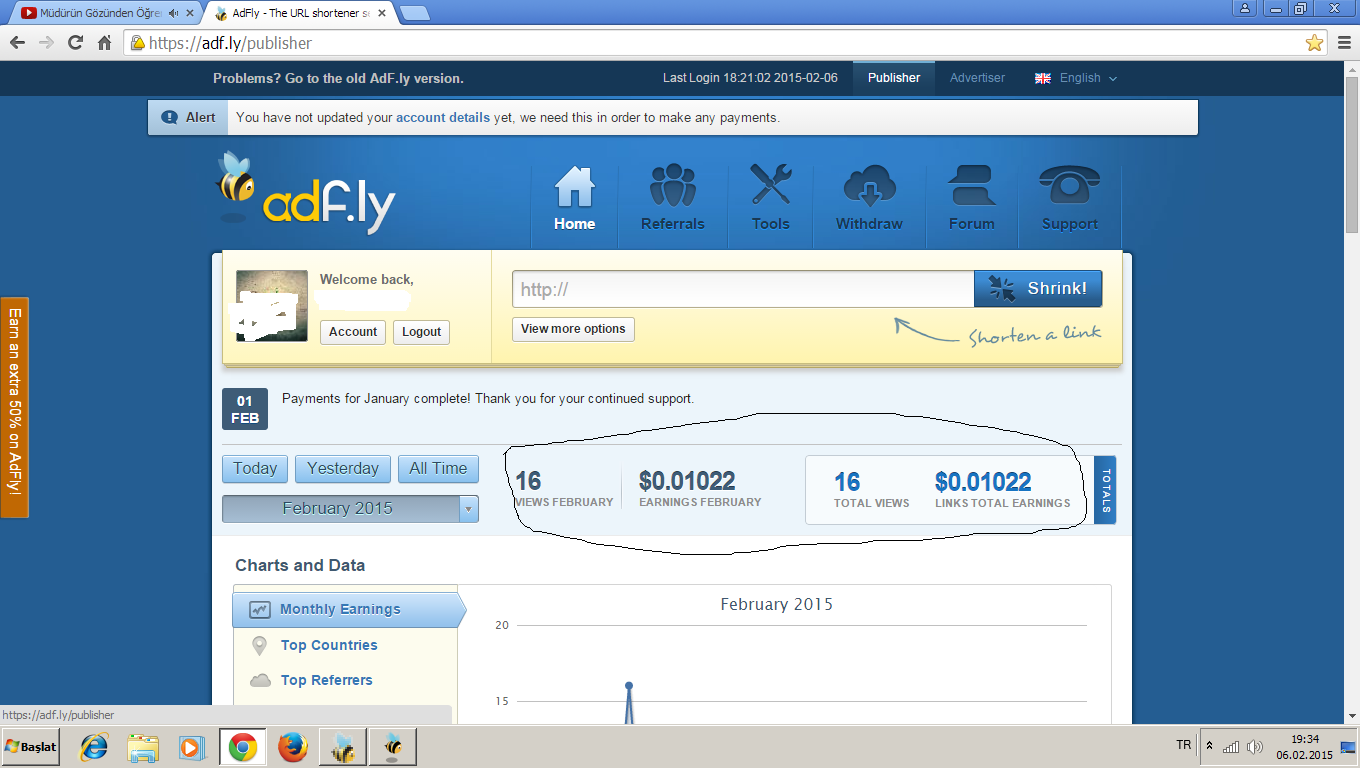
Task: Show Yesterday's statistics
Action: tap(343, 469)
